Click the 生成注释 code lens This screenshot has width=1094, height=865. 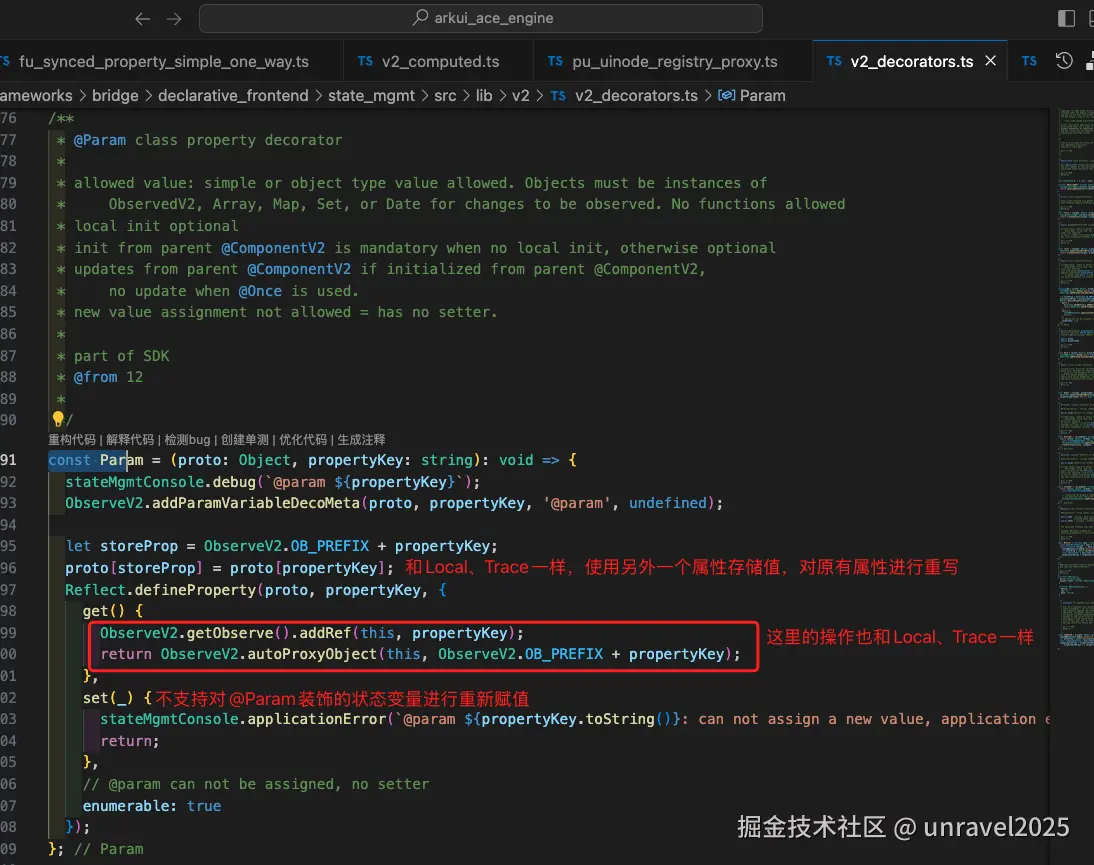(361, 439)
